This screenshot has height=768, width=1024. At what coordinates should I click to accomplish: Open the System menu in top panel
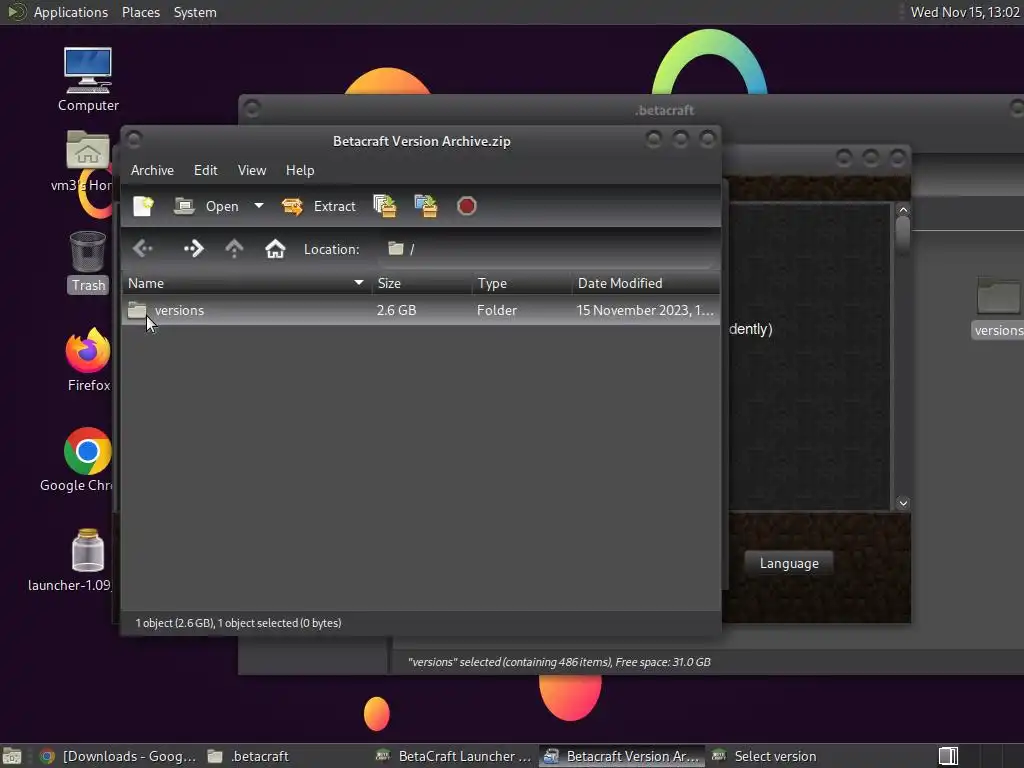coord(195,12)
